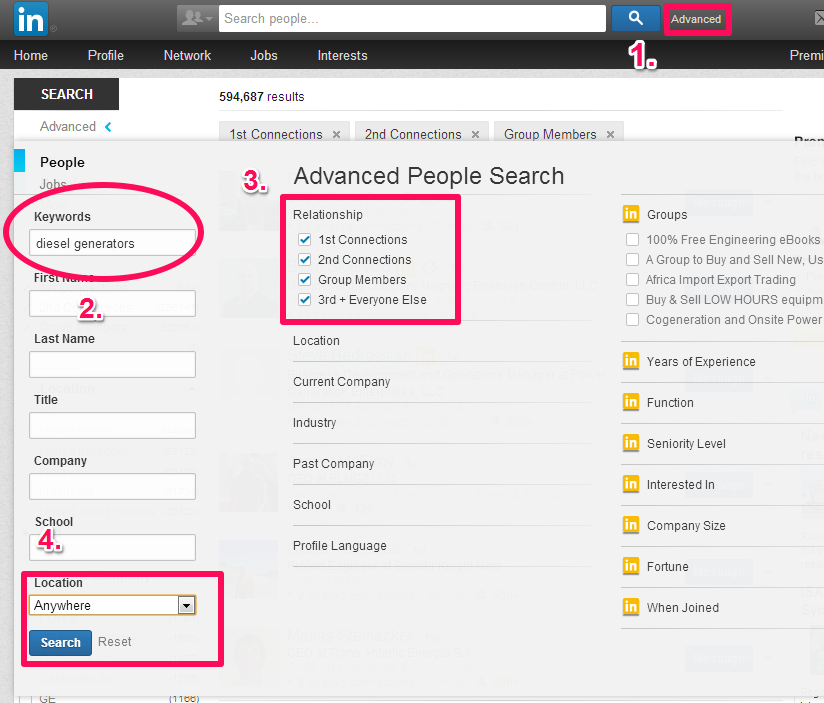Open the people search type selector icon

[x=196, y=19]
